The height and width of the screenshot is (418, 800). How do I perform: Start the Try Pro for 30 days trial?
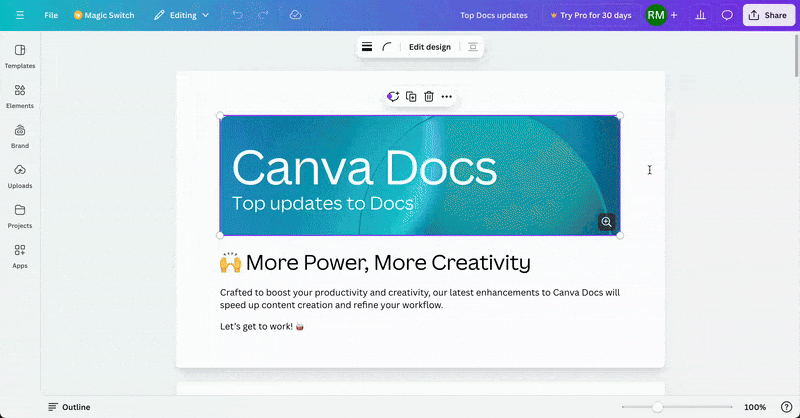pyautogui.click(x=590, y=15)
